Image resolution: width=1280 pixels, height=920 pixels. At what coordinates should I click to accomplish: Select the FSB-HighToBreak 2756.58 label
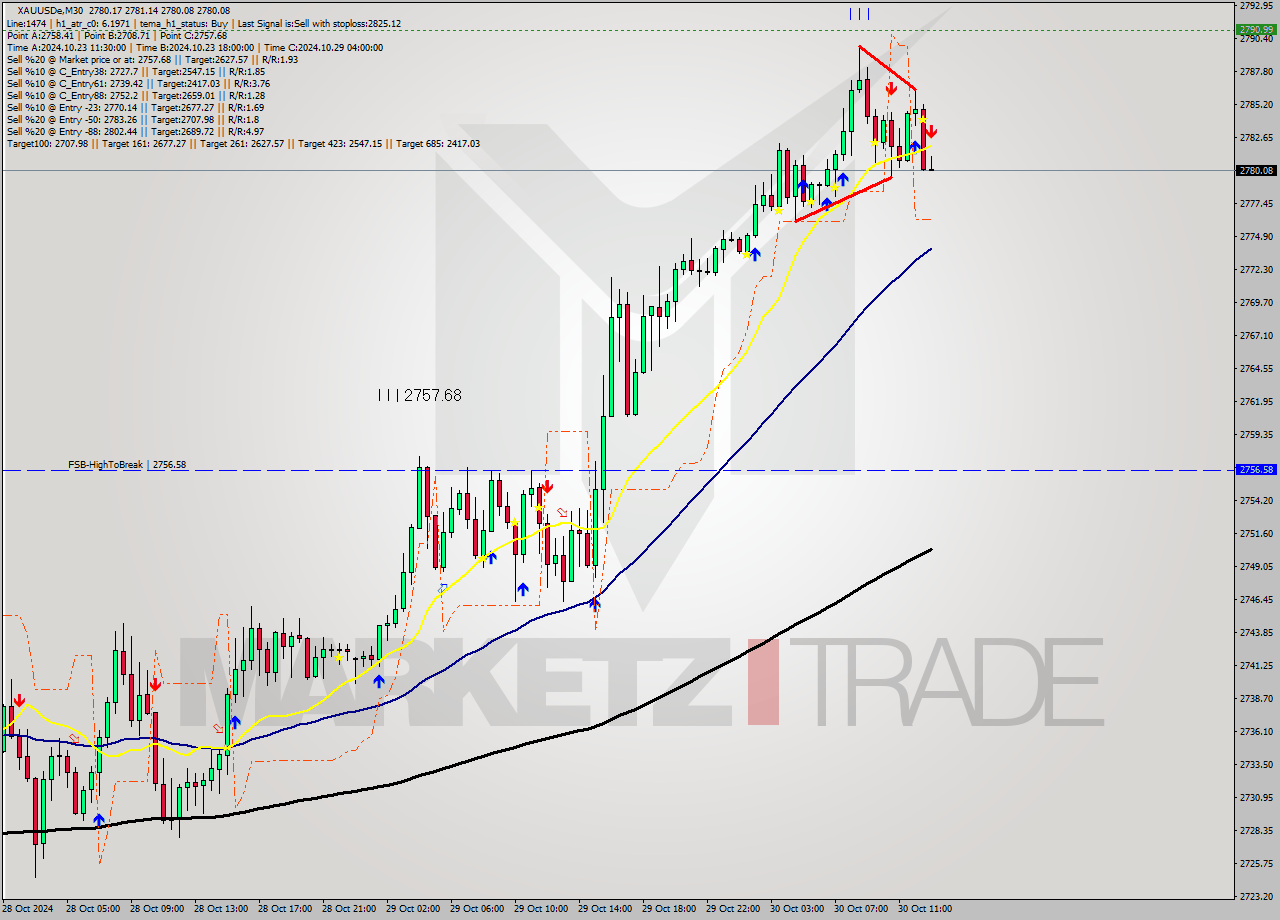pos(127,465)
